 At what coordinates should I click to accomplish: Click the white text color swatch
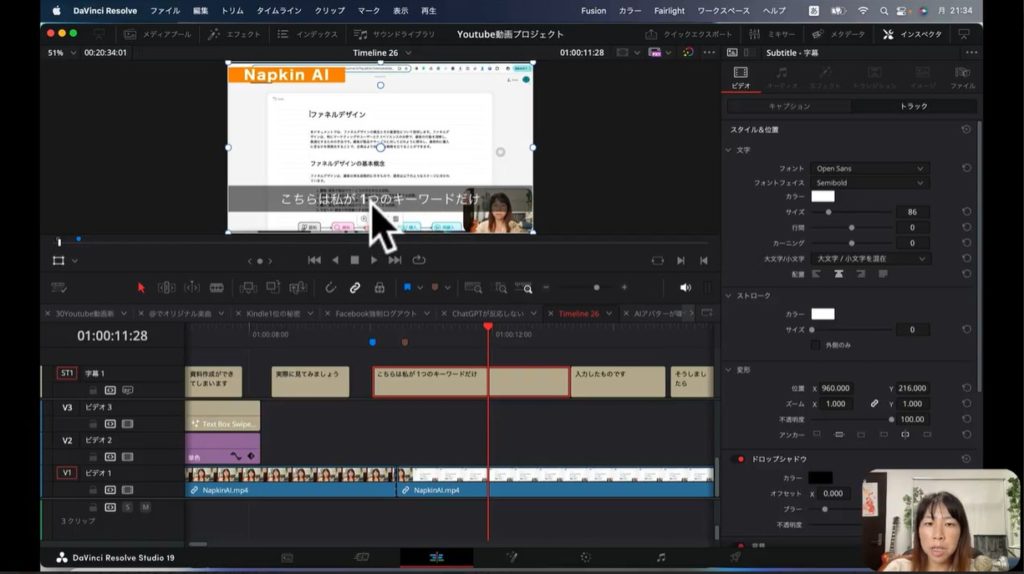(x=822, y=197)
